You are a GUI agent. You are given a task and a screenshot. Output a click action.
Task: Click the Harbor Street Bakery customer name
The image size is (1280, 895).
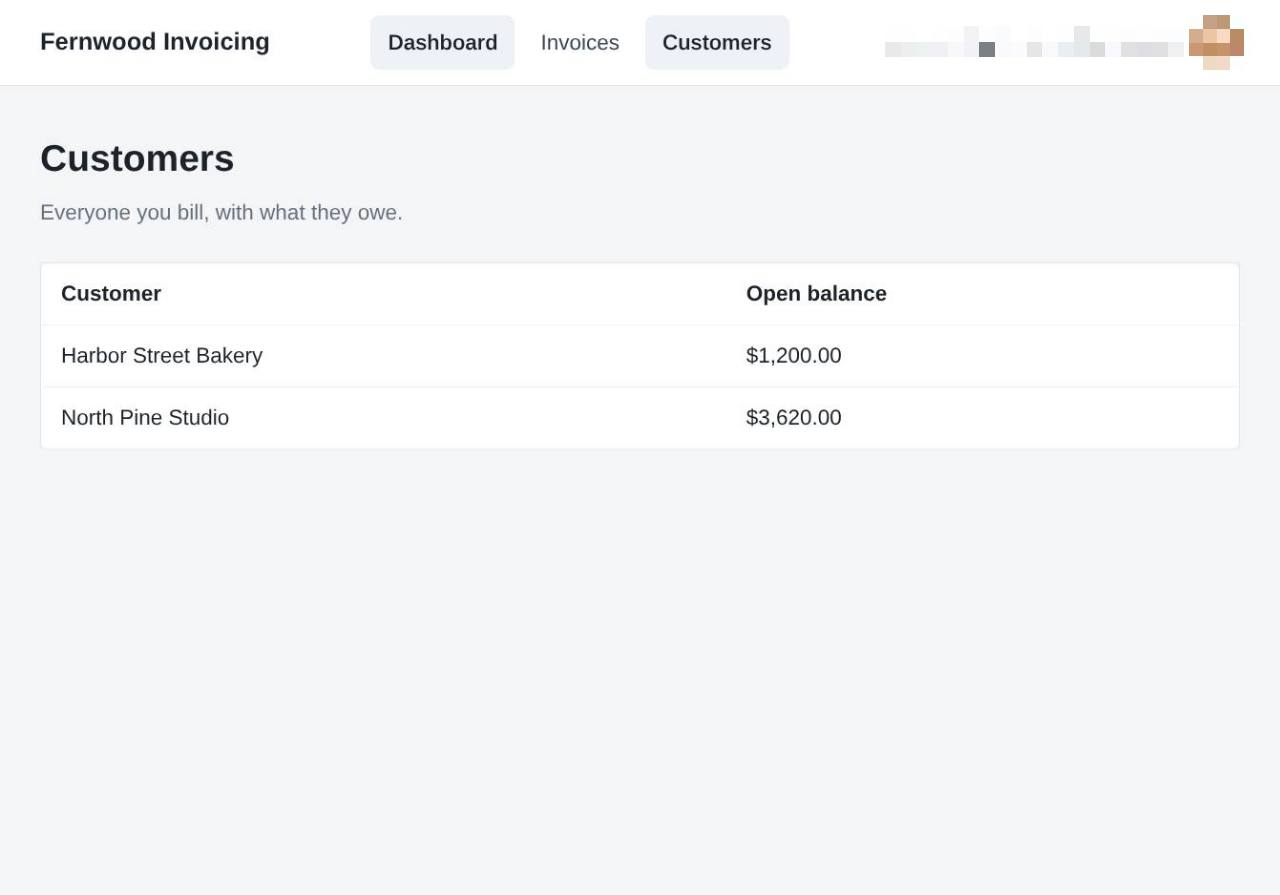162,356
